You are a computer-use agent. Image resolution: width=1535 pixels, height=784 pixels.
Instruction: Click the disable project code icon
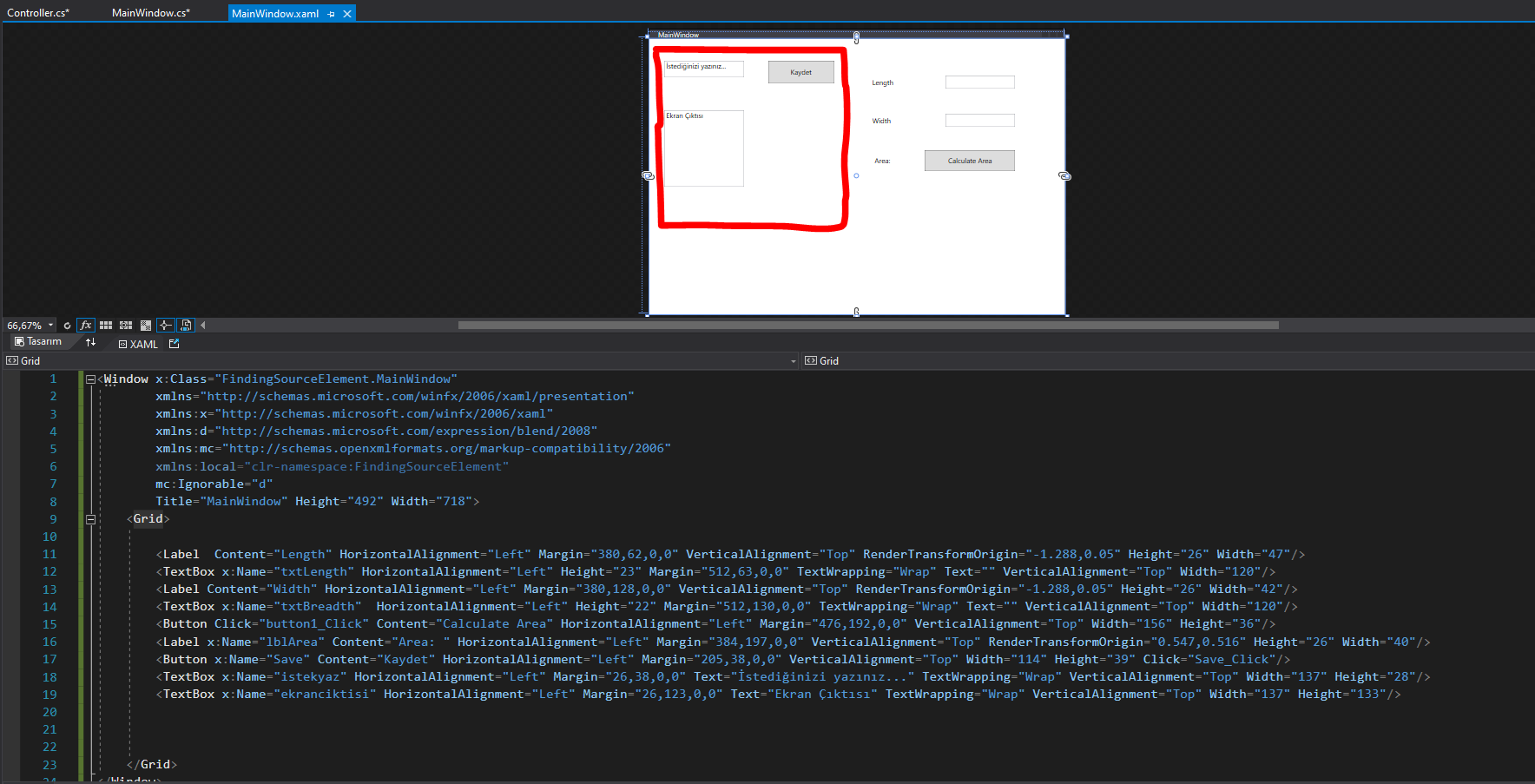point(186,325)
